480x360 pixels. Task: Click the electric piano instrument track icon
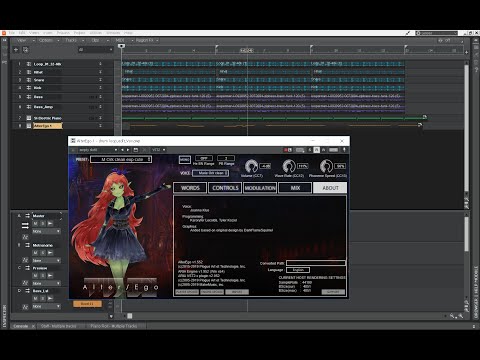tap(29, 118)
